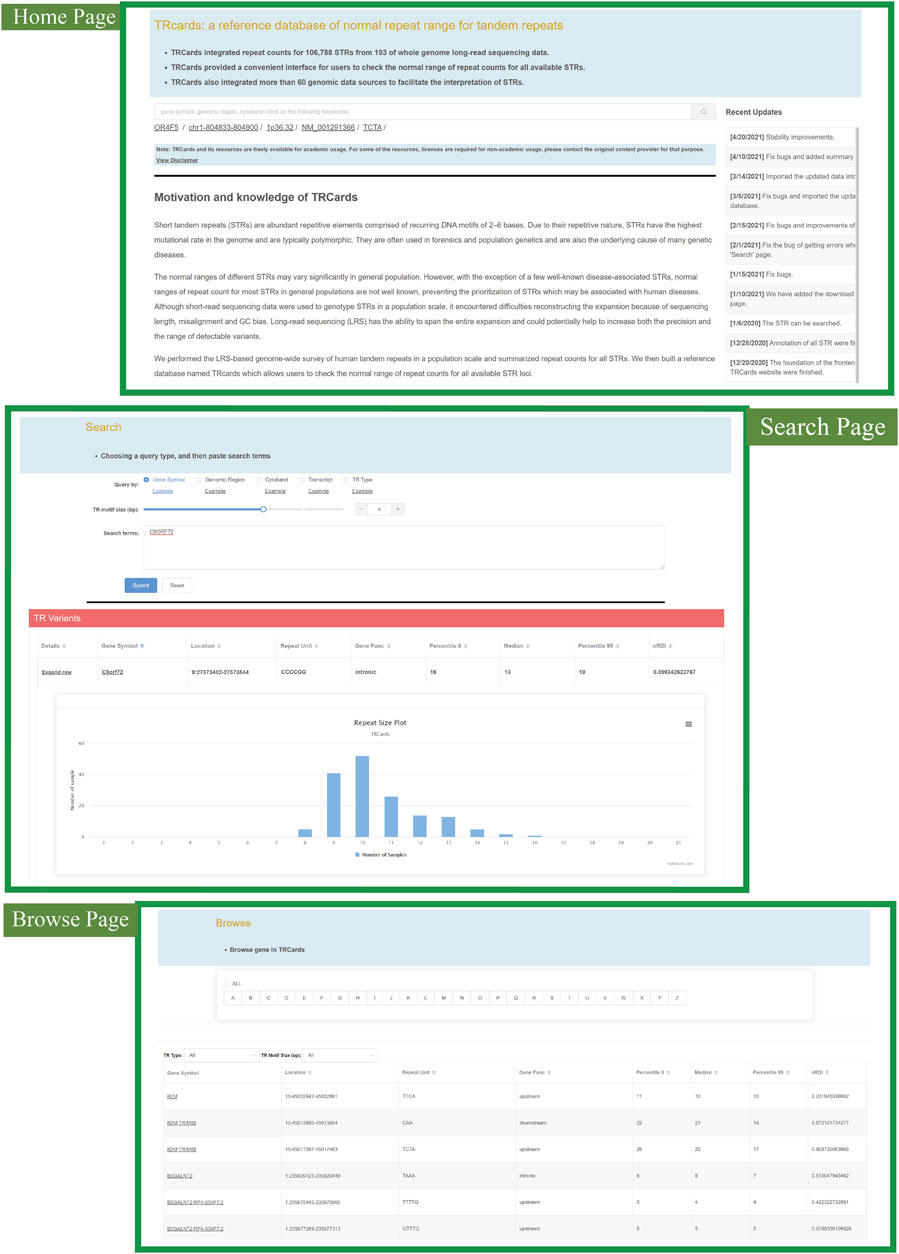This screenshot has height=1254, width=899.
Task: Open the TR Motif Size (bp) dropdown
Action: point(342,1054)
